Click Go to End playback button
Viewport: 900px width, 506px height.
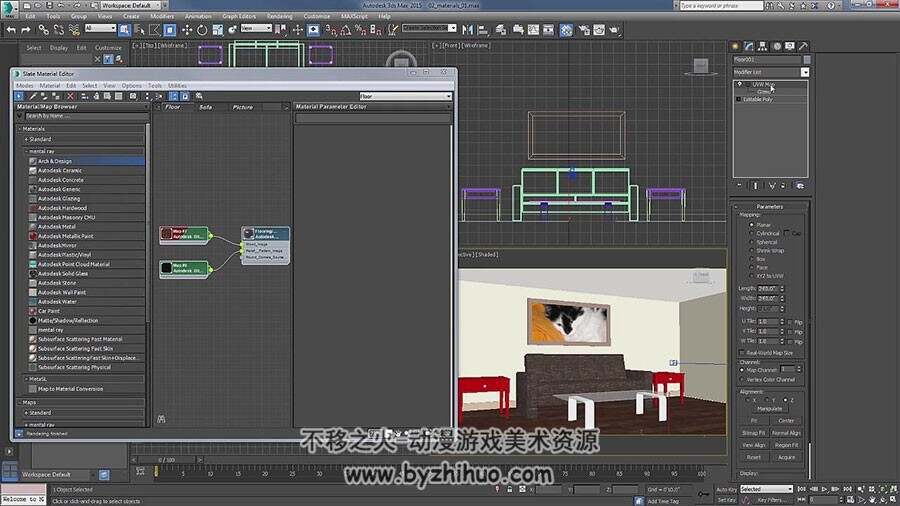[x=847, y=489]
